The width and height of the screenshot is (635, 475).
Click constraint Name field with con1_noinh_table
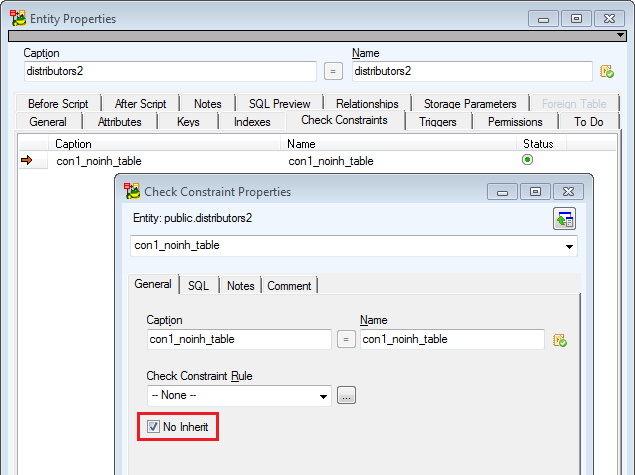(452, 339)
